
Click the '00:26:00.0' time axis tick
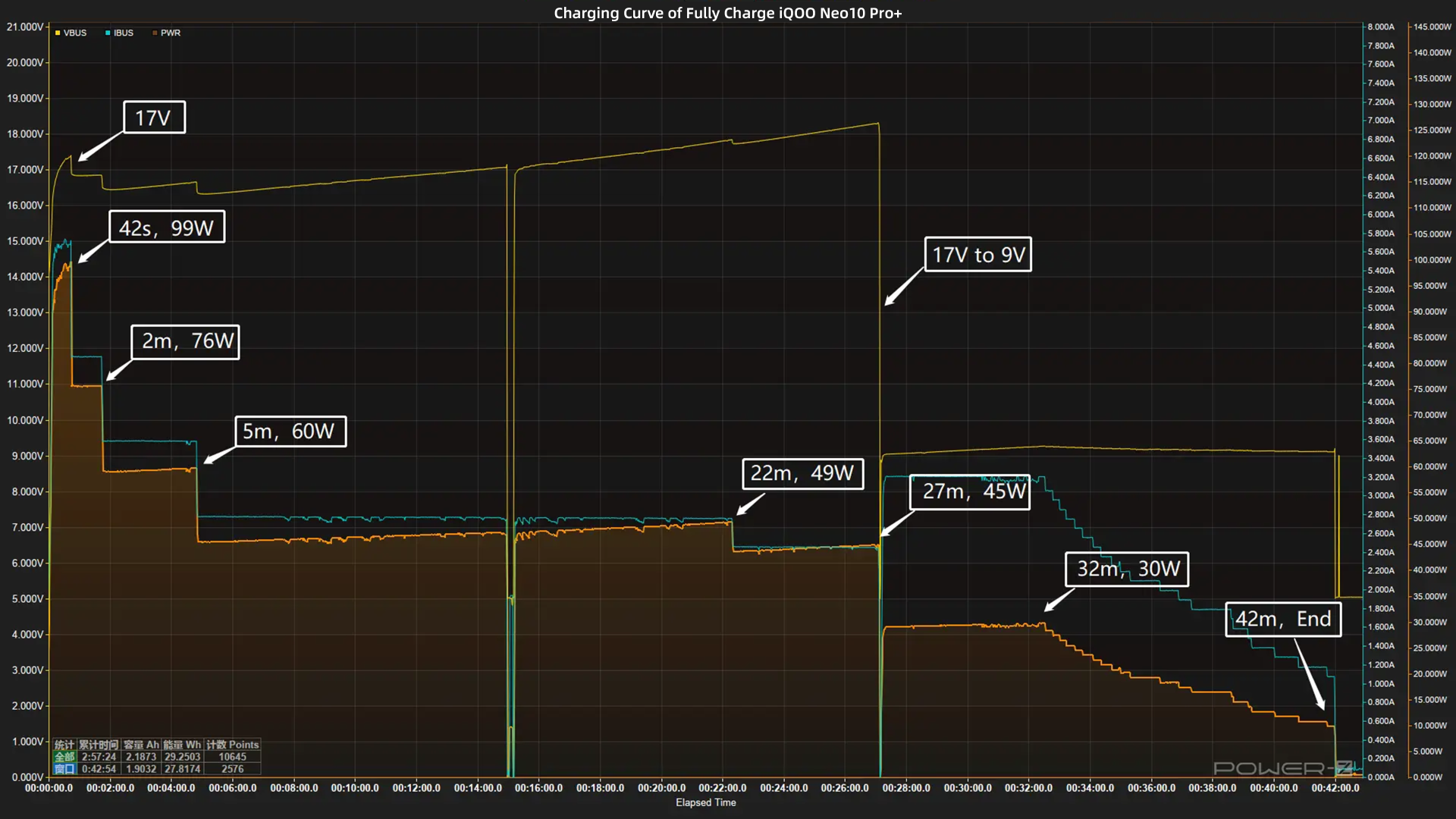coord(845,788)
